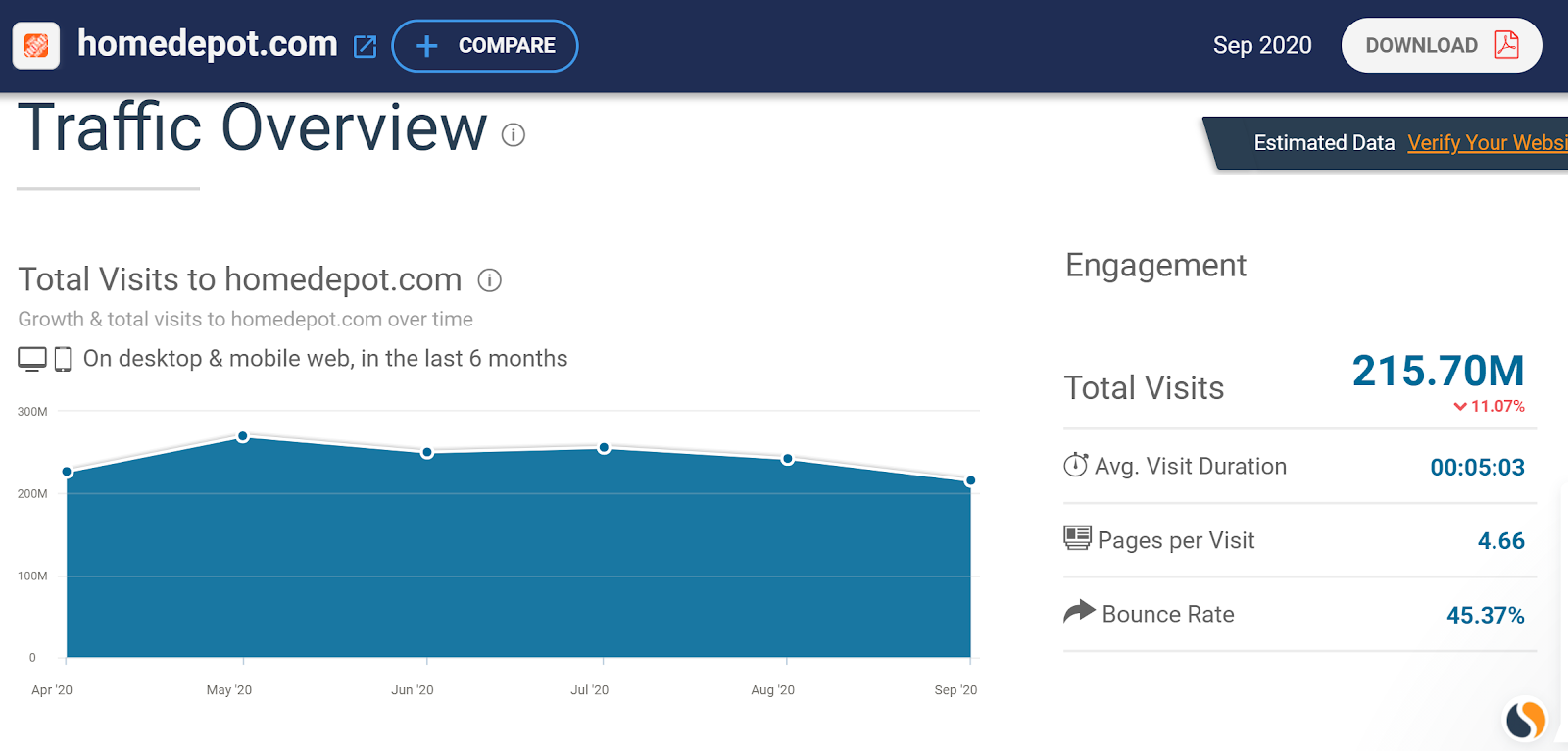Click the 00:05:03 visit duration value
Viewport: 1568px width, 751px height.
(1478, 467)
